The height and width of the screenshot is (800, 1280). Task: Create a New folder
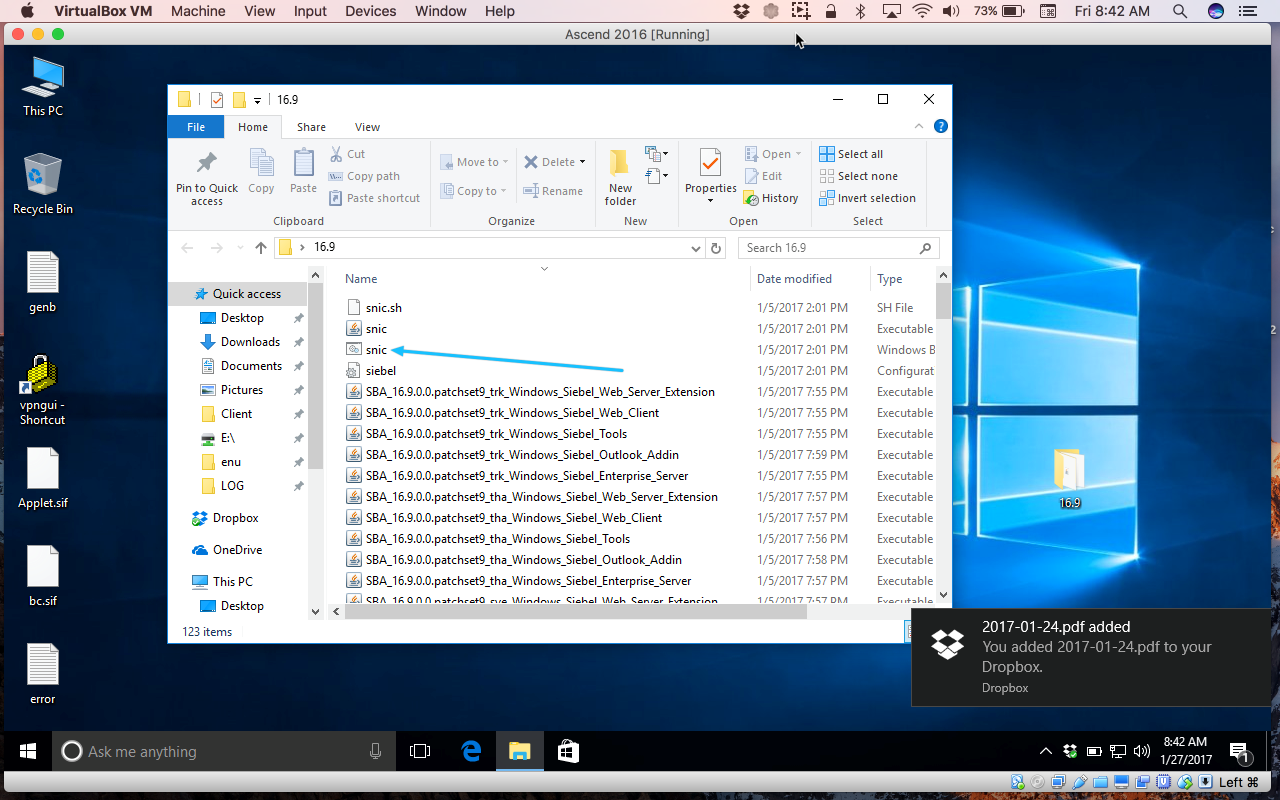point(620,177)
